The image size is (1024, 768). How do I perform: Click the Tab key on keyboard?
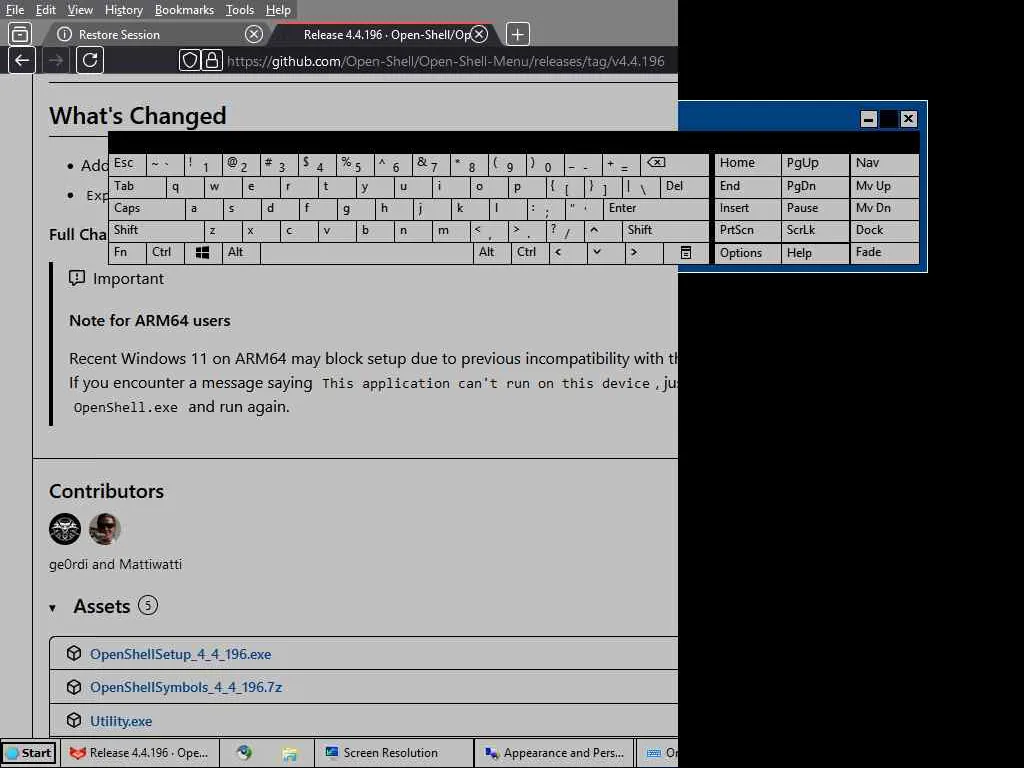(x=137, y=187)
